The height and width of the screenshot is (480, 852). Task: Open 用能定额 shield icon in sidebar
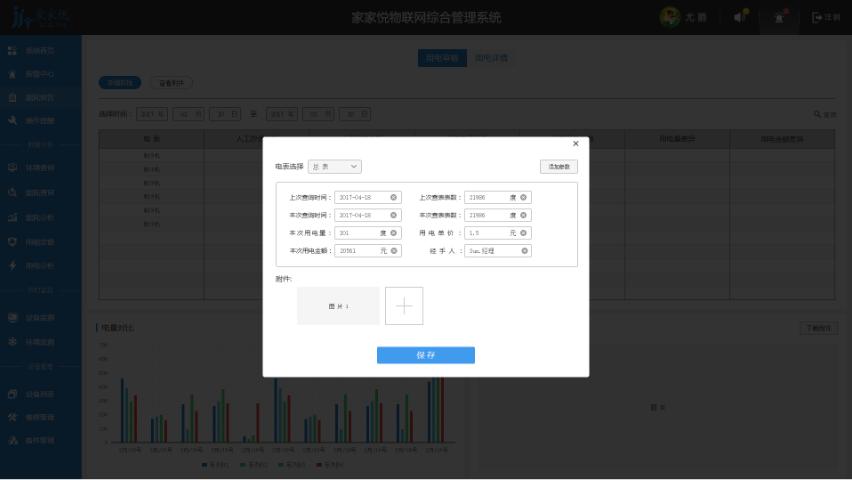click(x=12, y=242)
